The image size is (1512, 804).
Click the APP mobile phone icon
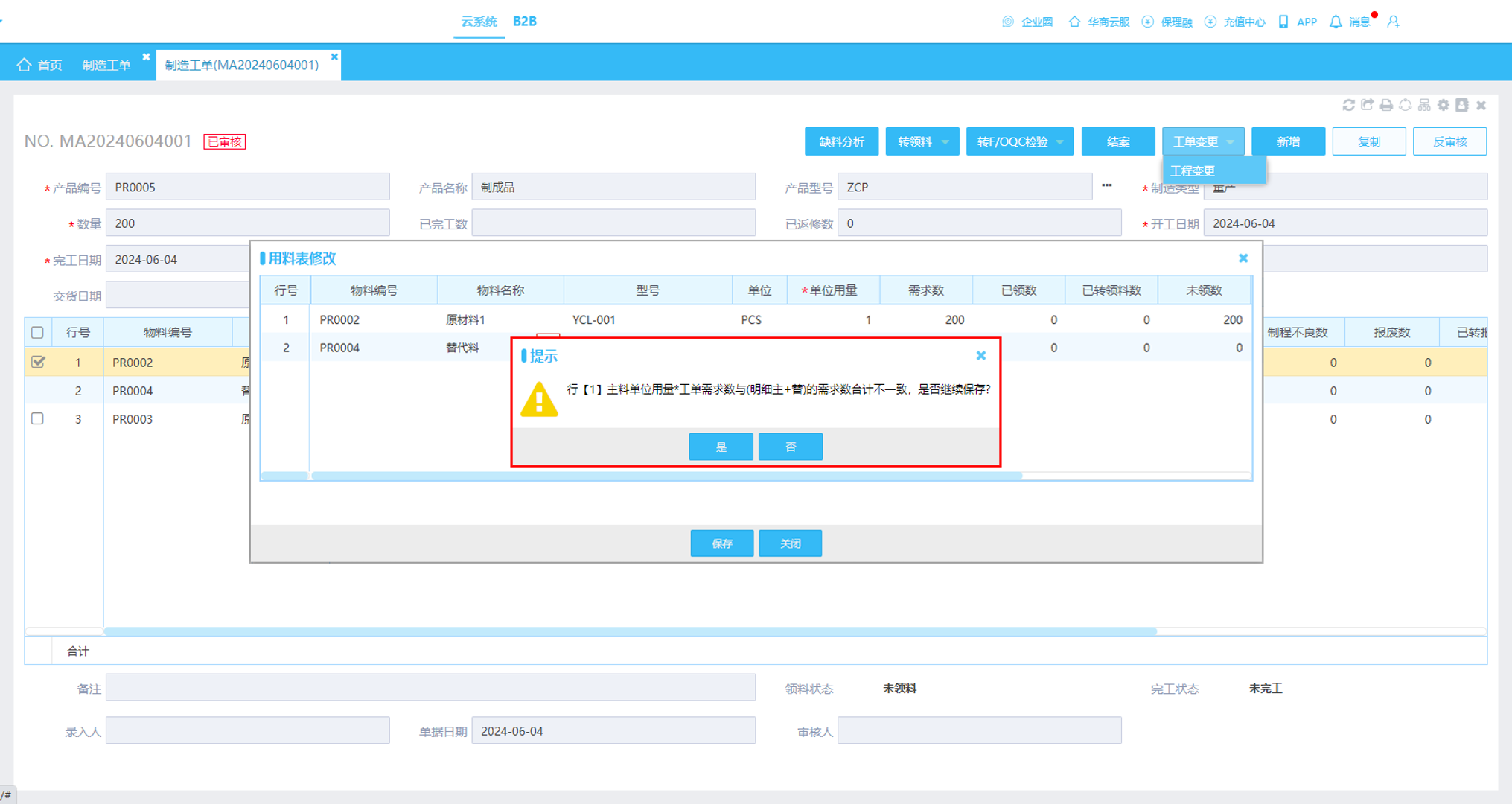click(x=1283, y=22)
